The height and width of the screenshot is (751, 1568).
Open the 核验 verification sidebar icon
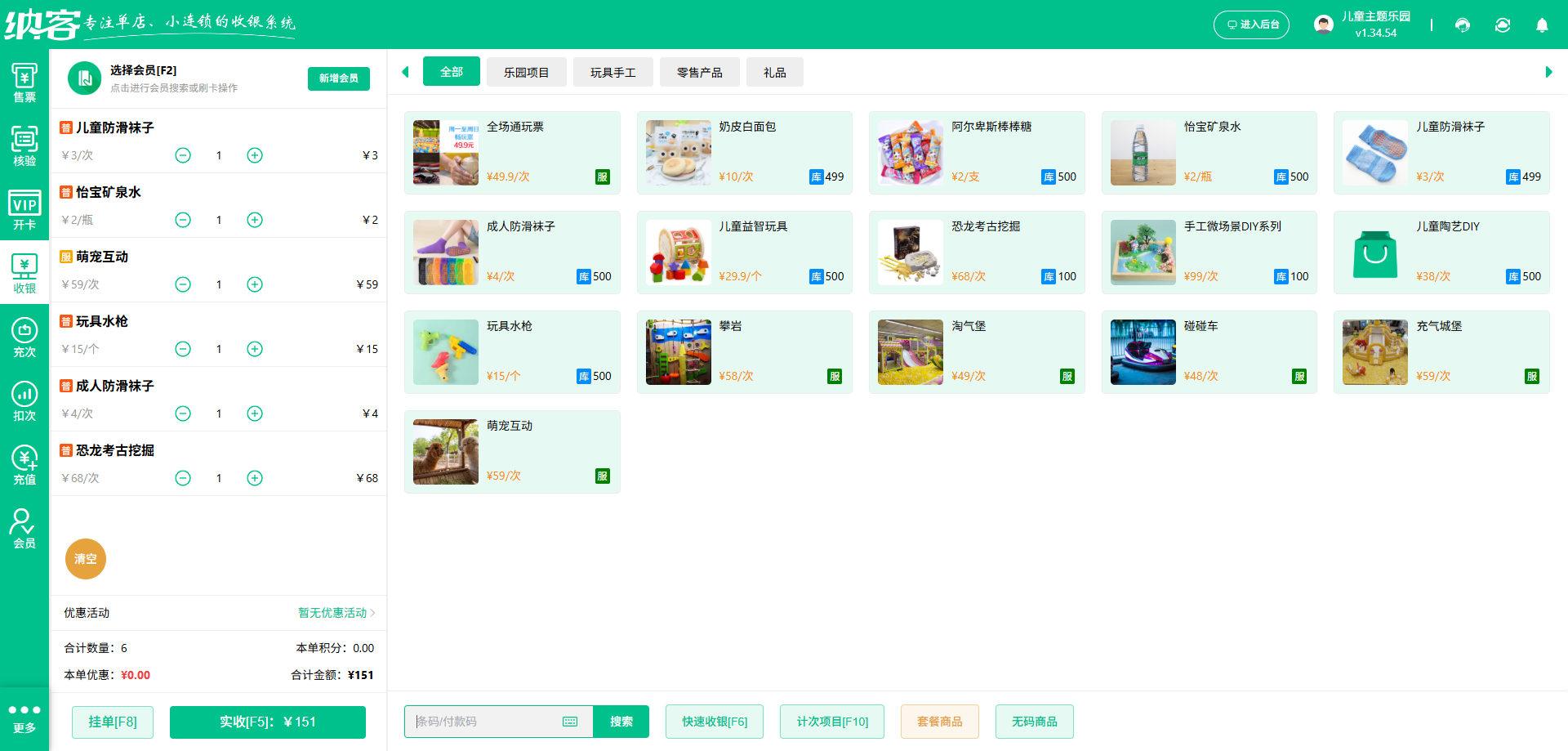(x=24, y=146)
